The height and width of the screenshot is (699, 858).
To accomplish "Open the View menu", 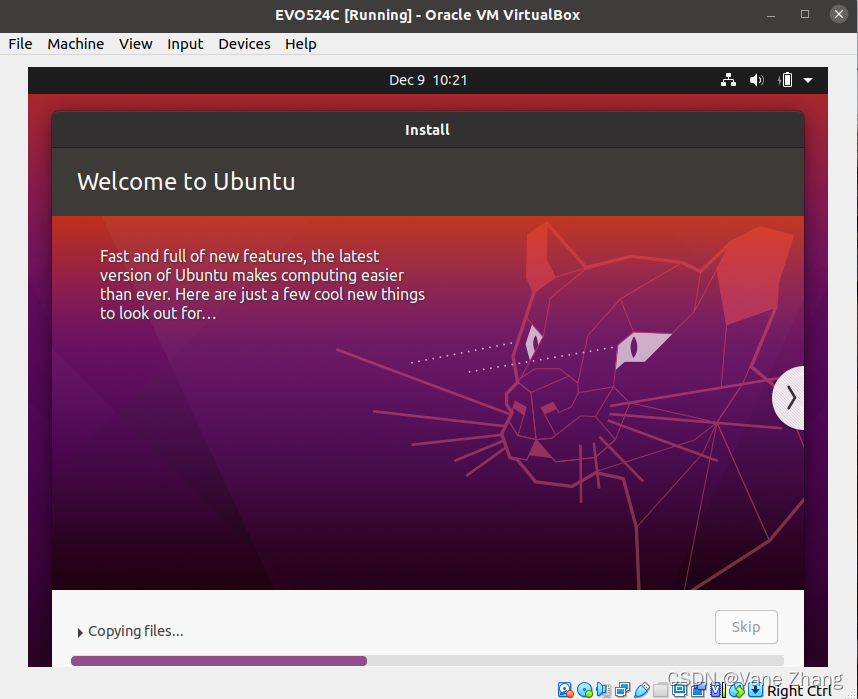I will coord(136,44).
